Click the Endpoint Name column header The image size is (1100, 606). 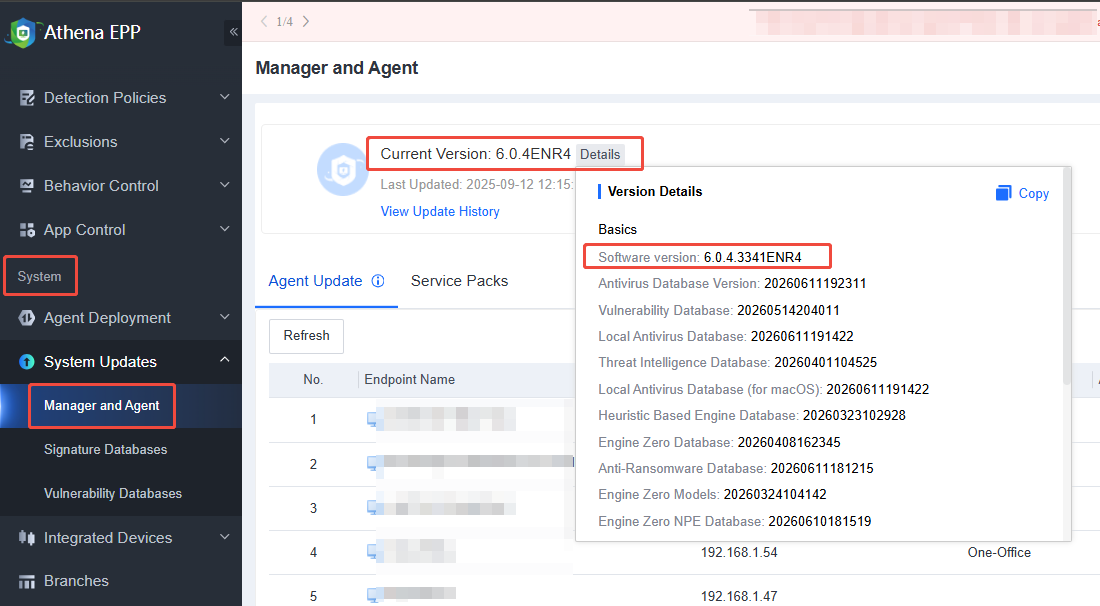click(x=410, y=379)
